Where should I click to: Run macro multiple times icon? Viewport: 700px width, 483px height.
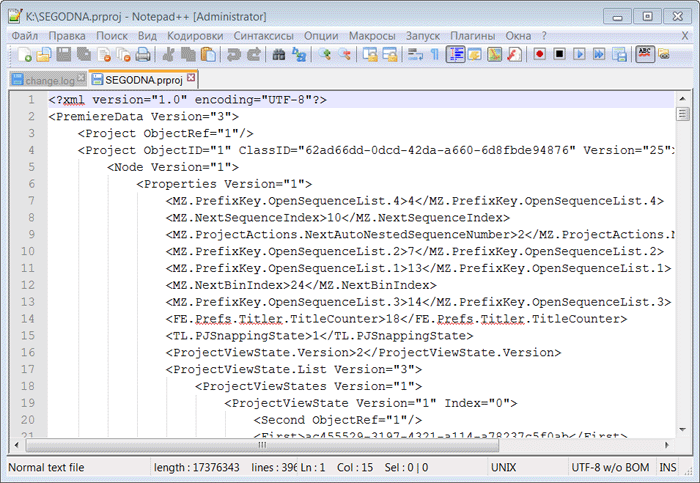(x=599, y=54)
